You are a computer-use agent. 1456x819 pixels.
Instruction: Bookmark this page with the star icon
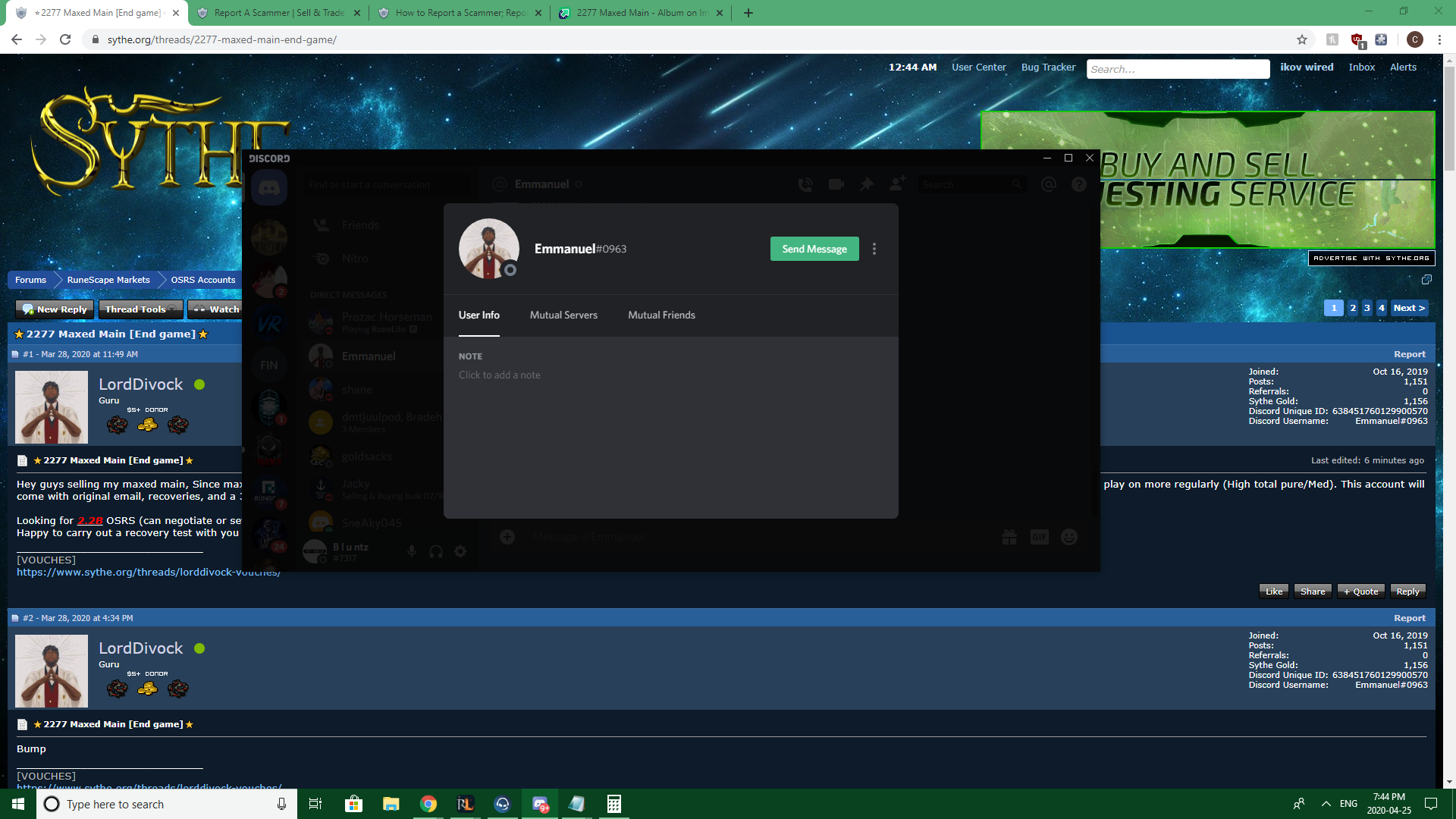(1302, 39)
